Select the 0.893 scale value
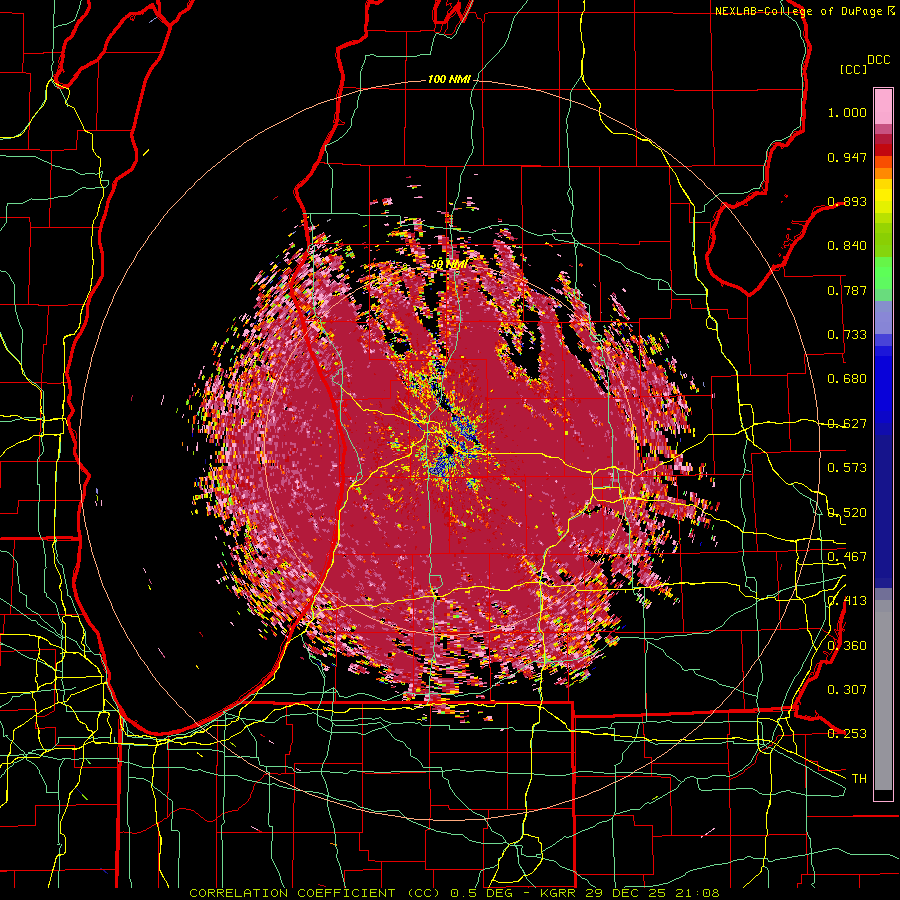This screenshot has width=900, height=900. (x=847, y=201)
